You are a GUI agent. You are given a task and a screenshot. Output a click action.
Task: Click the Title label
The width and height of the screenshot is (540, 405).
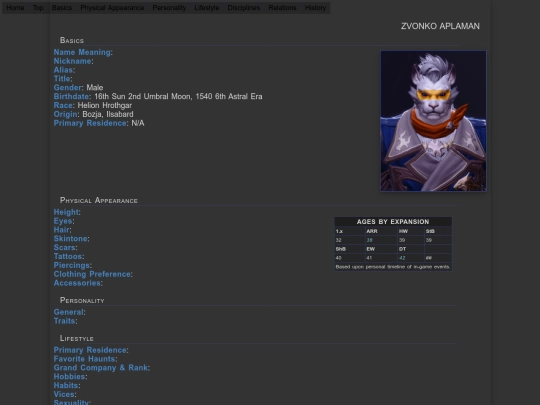(62, 79)
